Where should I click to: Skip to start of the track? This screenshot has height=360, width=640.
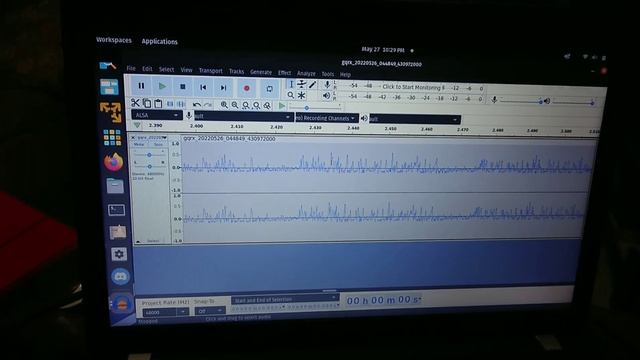pos(203,87)
